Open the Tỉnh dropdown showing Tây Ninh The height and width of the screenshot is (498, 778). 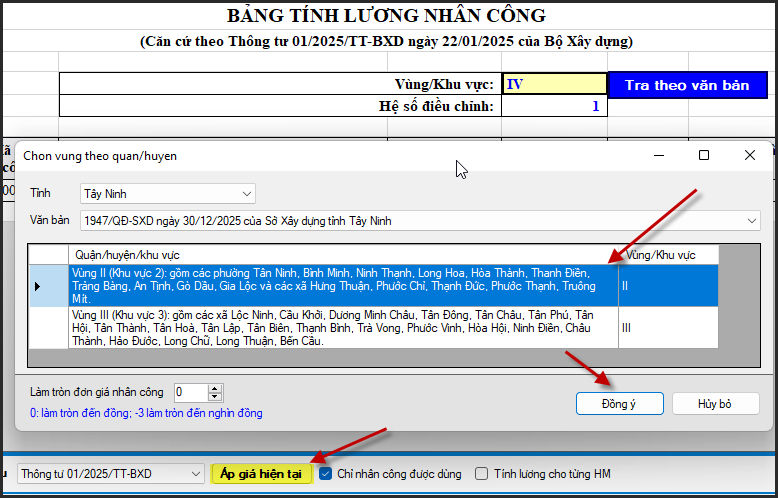pos(167,193)
